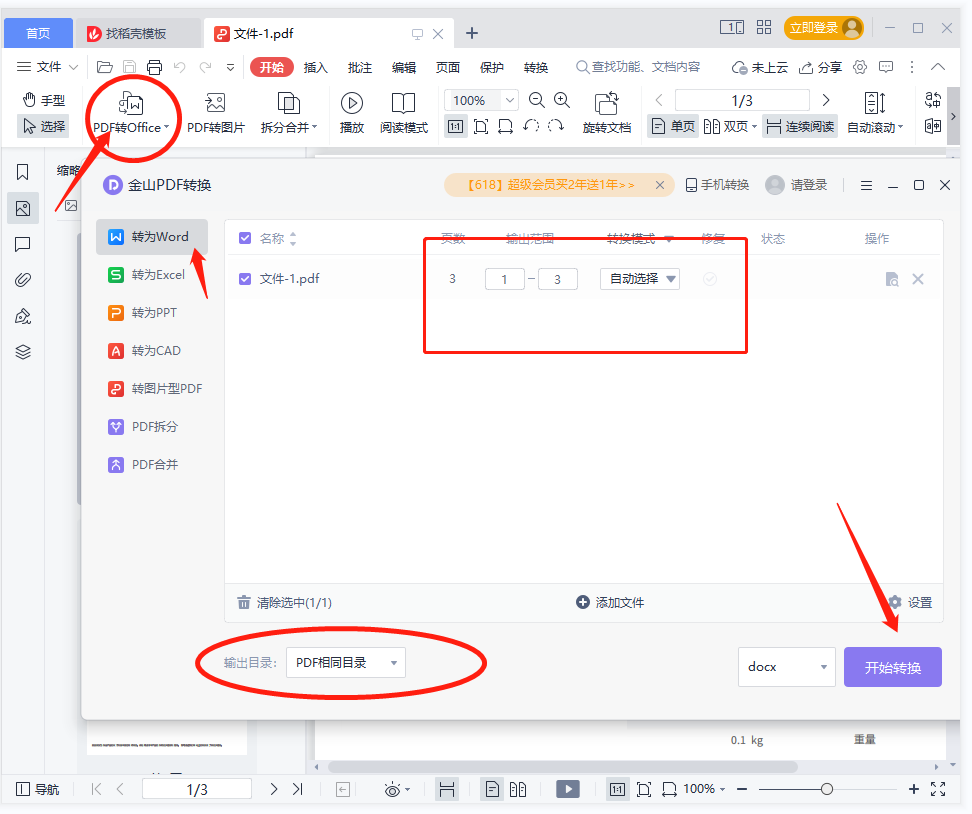Image resolution: width=972 pixels, height=814 pixels.
Task: Toggle 单页 single page view
Action: 673,126
